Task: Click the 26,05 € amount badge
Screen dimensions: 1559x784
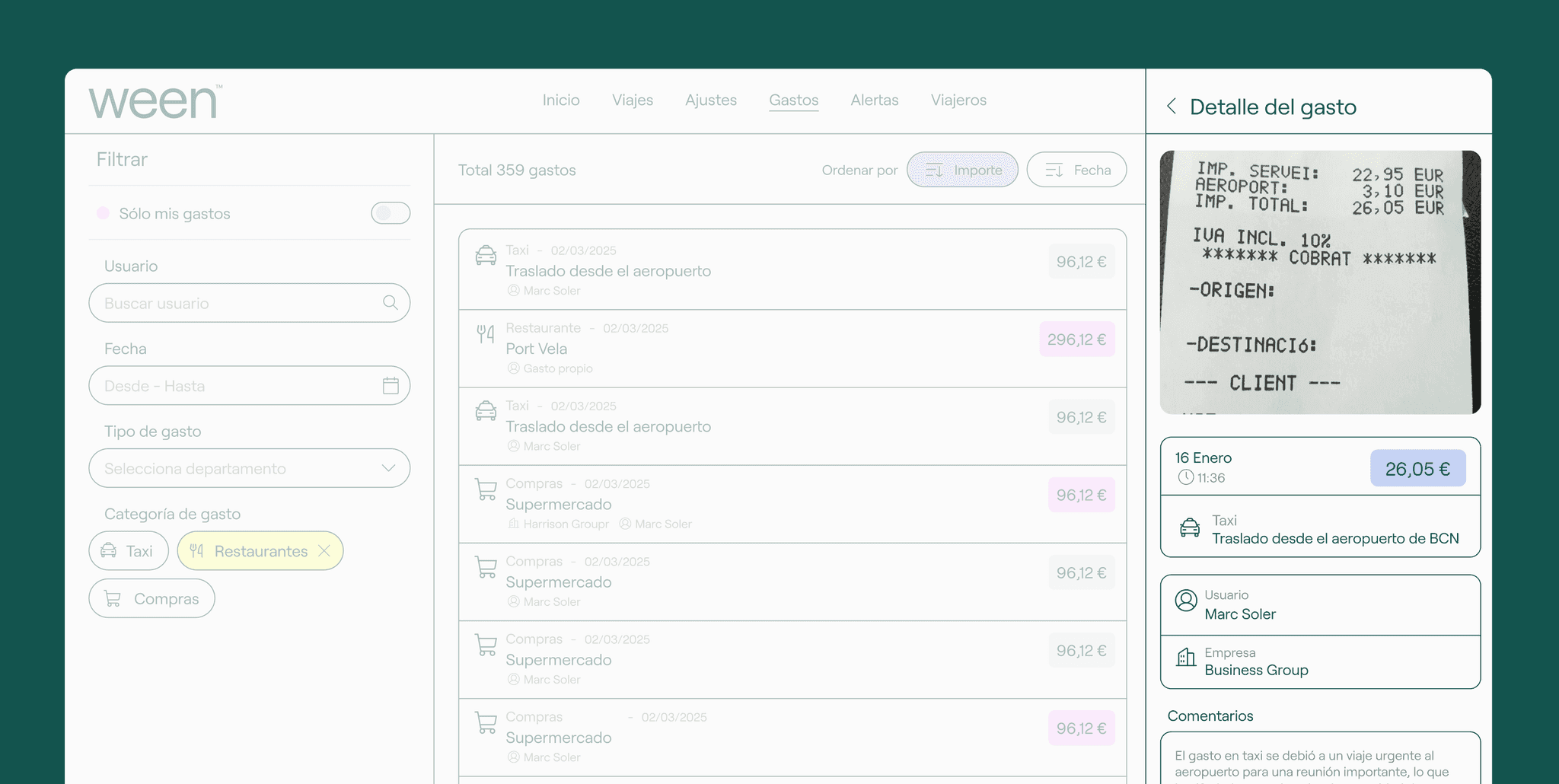Action: pos(1418,469)
